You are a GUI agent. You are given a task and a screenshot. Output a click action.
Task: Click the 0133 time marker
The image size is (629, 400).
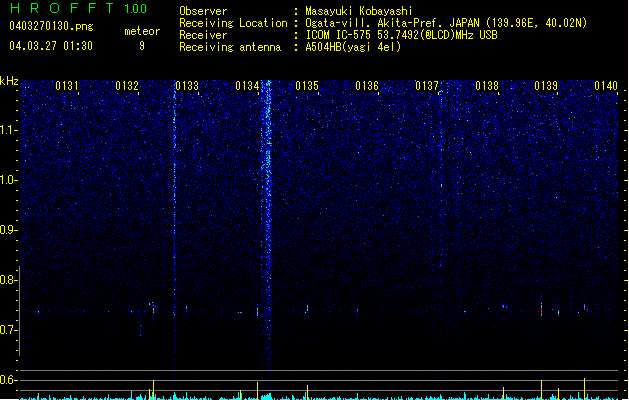click(x=187, y=86)
